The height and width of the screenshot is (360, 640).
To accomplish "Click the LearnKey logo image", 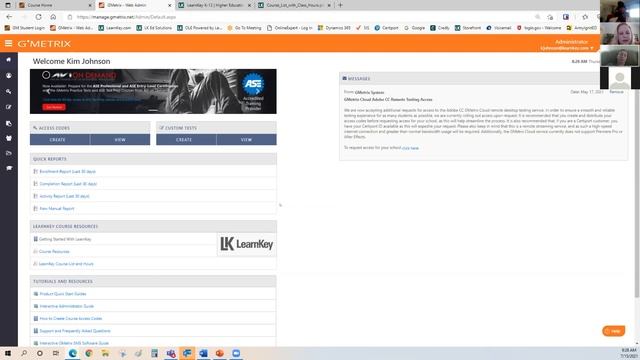I will tap(247, 244).
